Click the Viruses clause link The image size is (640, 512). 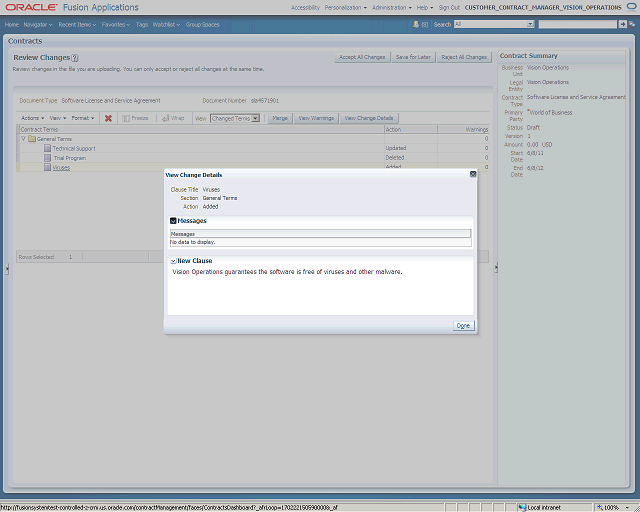[x=61, y=167]
